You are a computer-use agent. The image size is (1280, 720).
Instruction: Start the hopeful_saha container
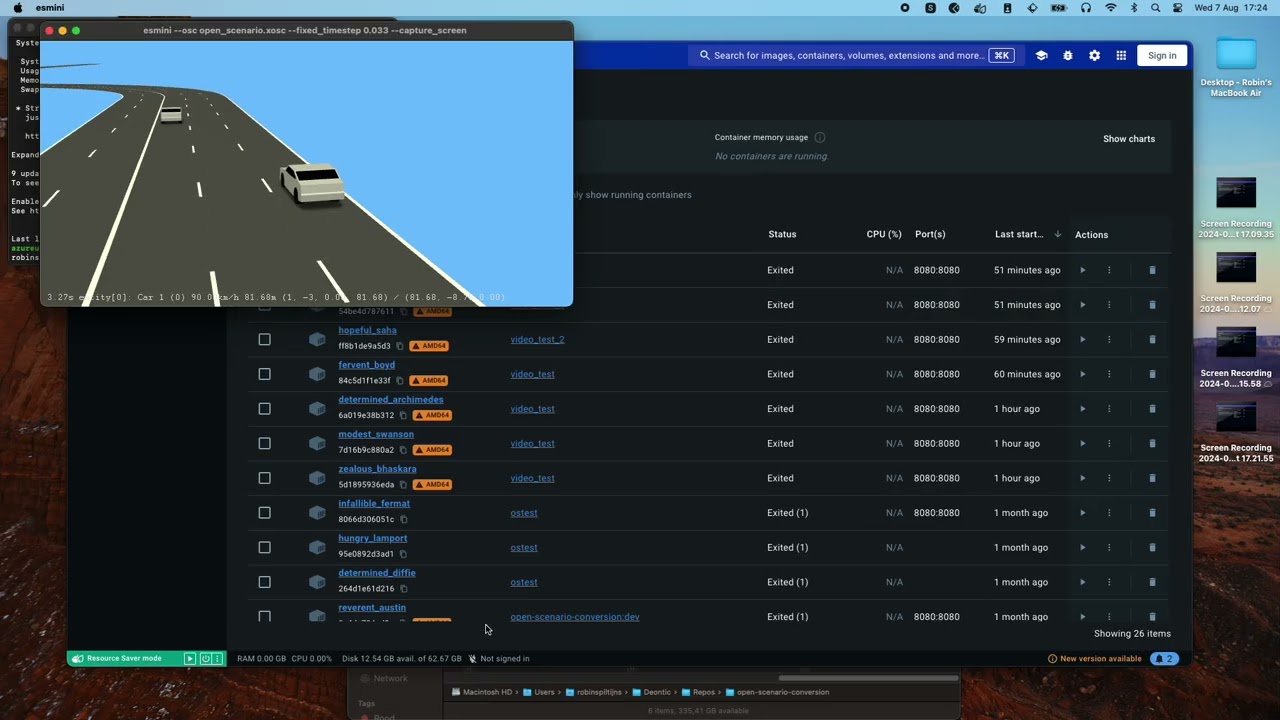(1082, 339)
